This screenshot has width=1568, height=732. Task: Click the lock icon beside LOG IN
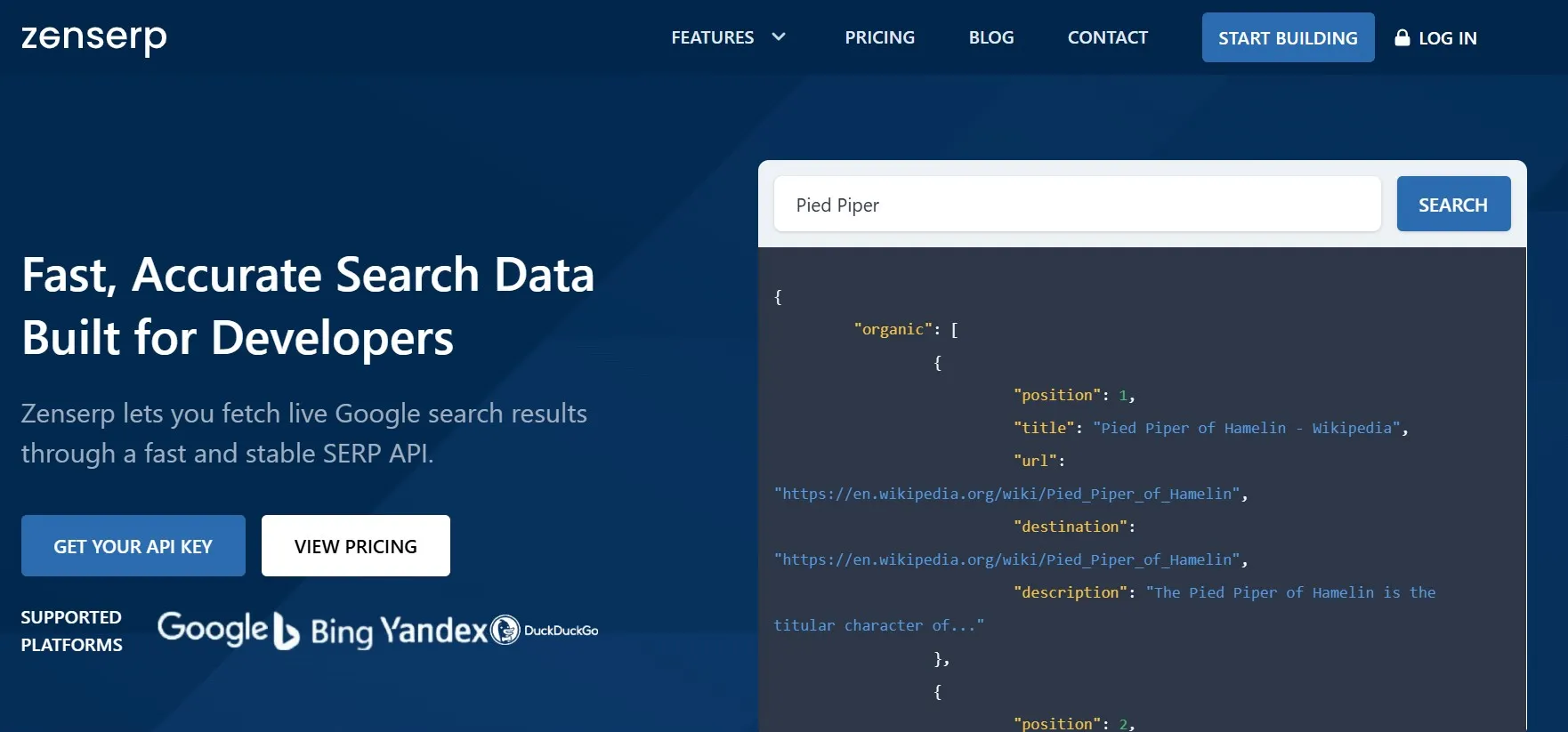(x=1402, y=37)
